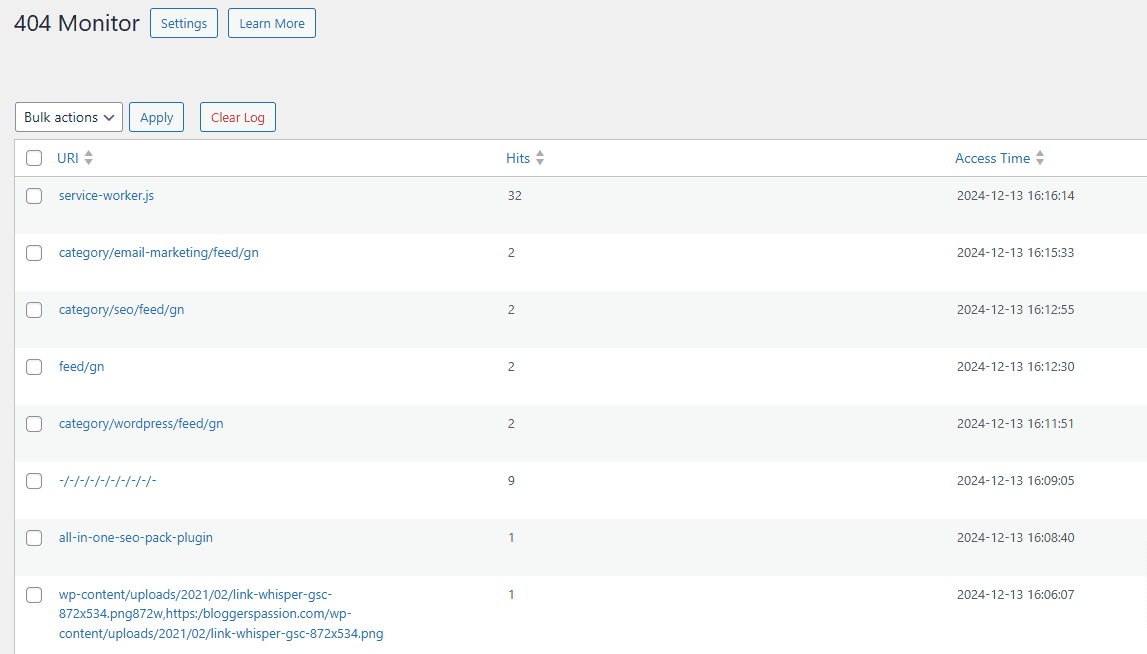Open the category/wordpress/feed/gn link
This screenshot has width=1147, height=654.
click(x=141, y=424)
